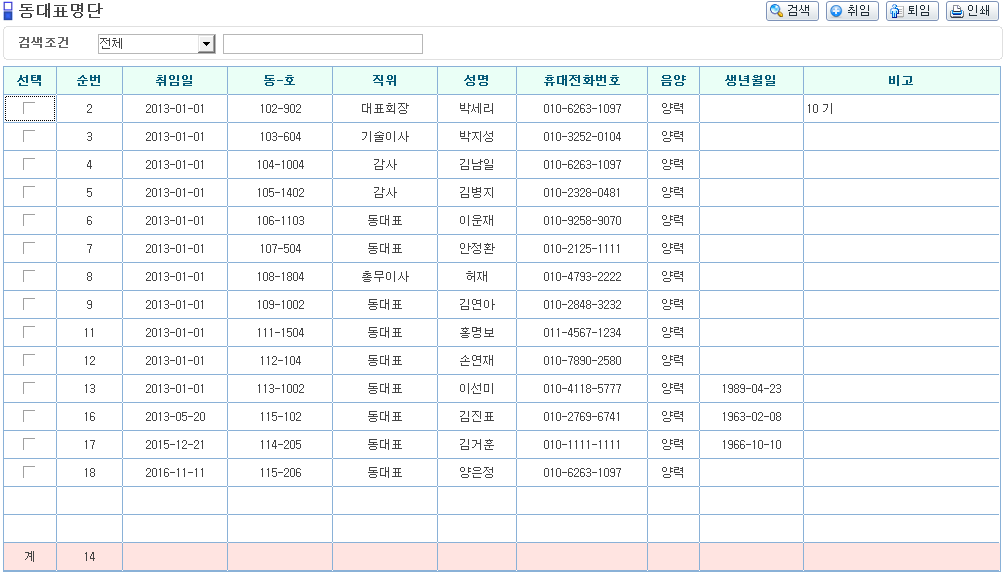Mark the checkbox for 손연재 row

[x=29, y=360]
